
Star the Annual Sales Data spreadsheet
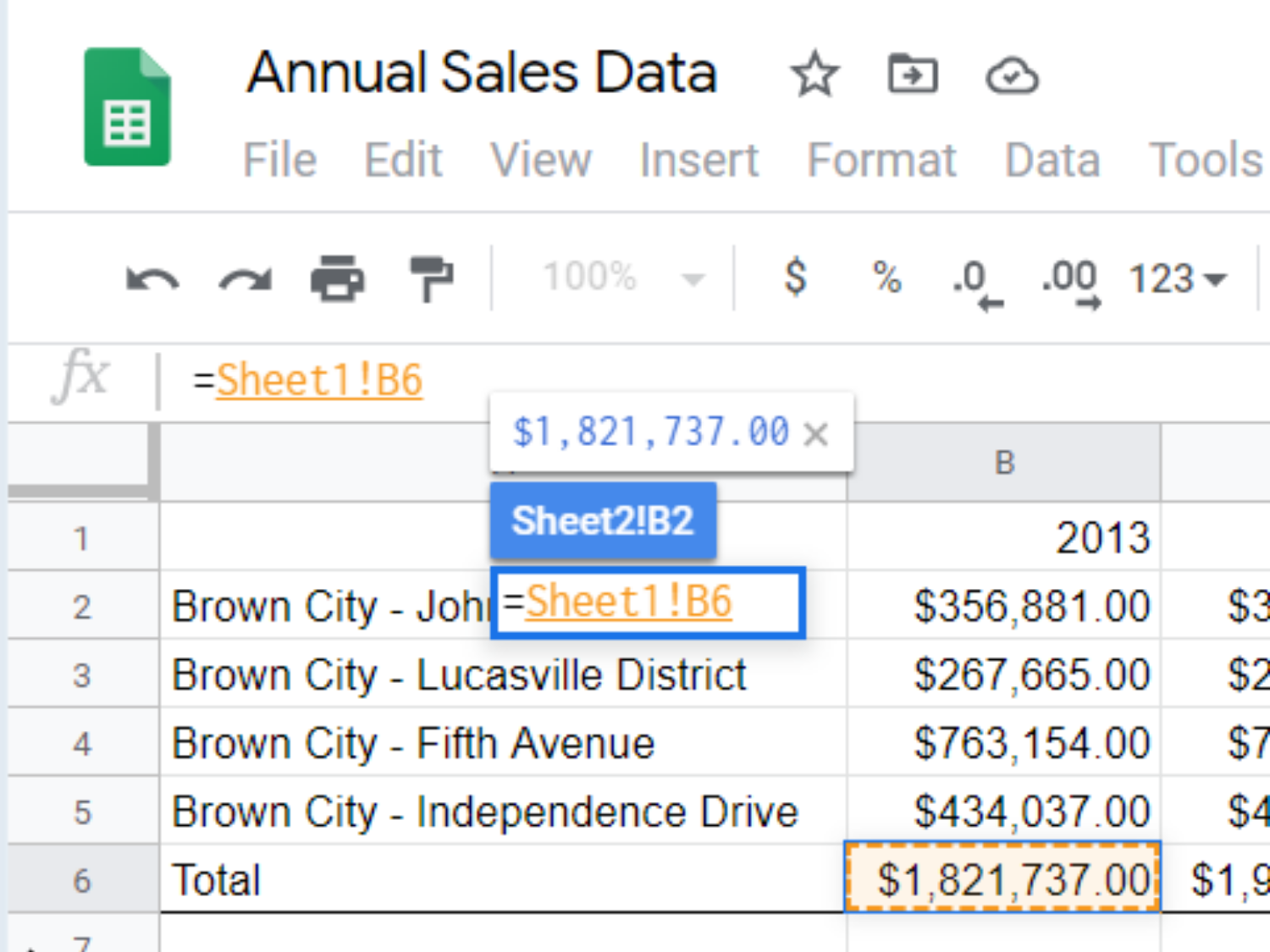814,74
